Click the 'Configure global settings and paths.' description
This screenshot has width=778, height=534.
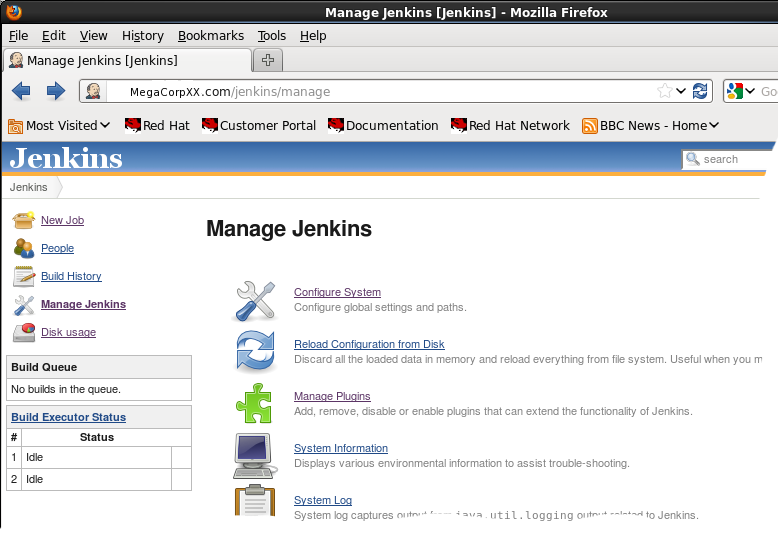point(380,308)
